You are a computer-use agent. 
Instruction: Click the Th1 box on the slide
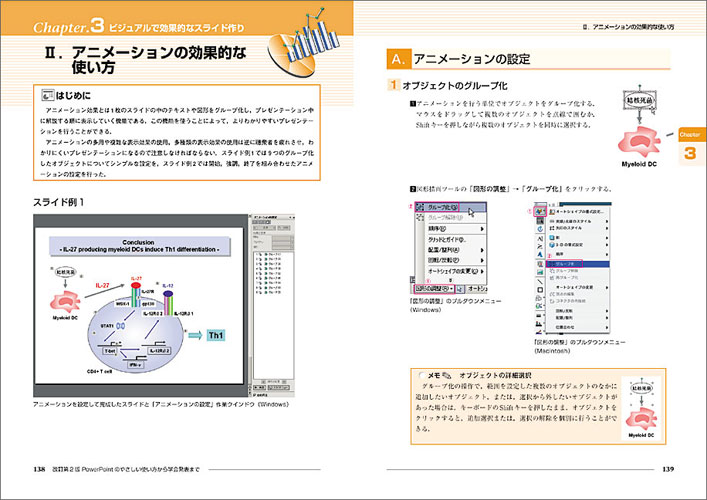214,335
